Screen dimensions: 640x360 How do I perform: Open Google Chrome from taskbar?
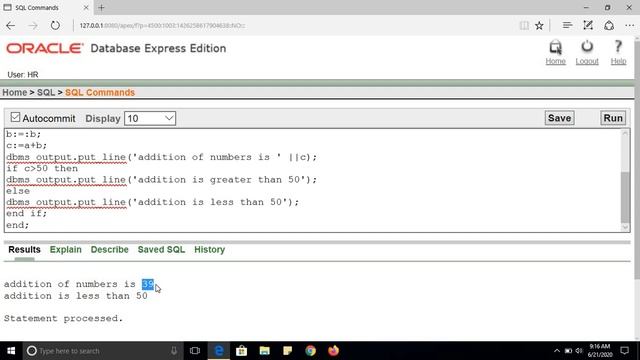(311, 351)
